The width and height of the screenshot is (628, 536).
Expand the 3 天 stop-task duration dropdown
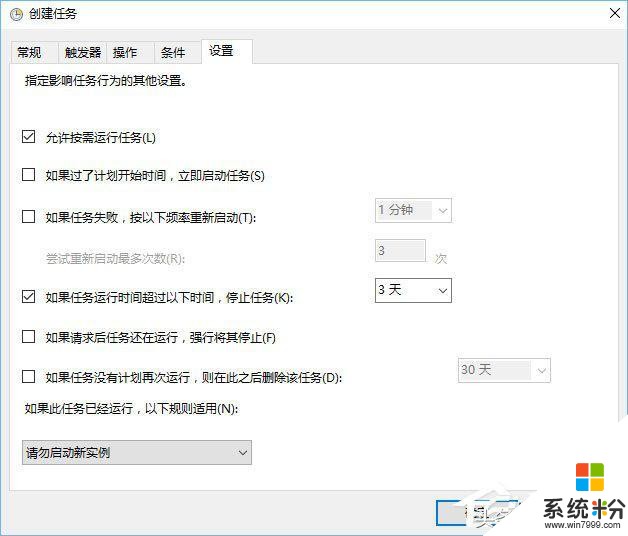(x=413, y=290)
